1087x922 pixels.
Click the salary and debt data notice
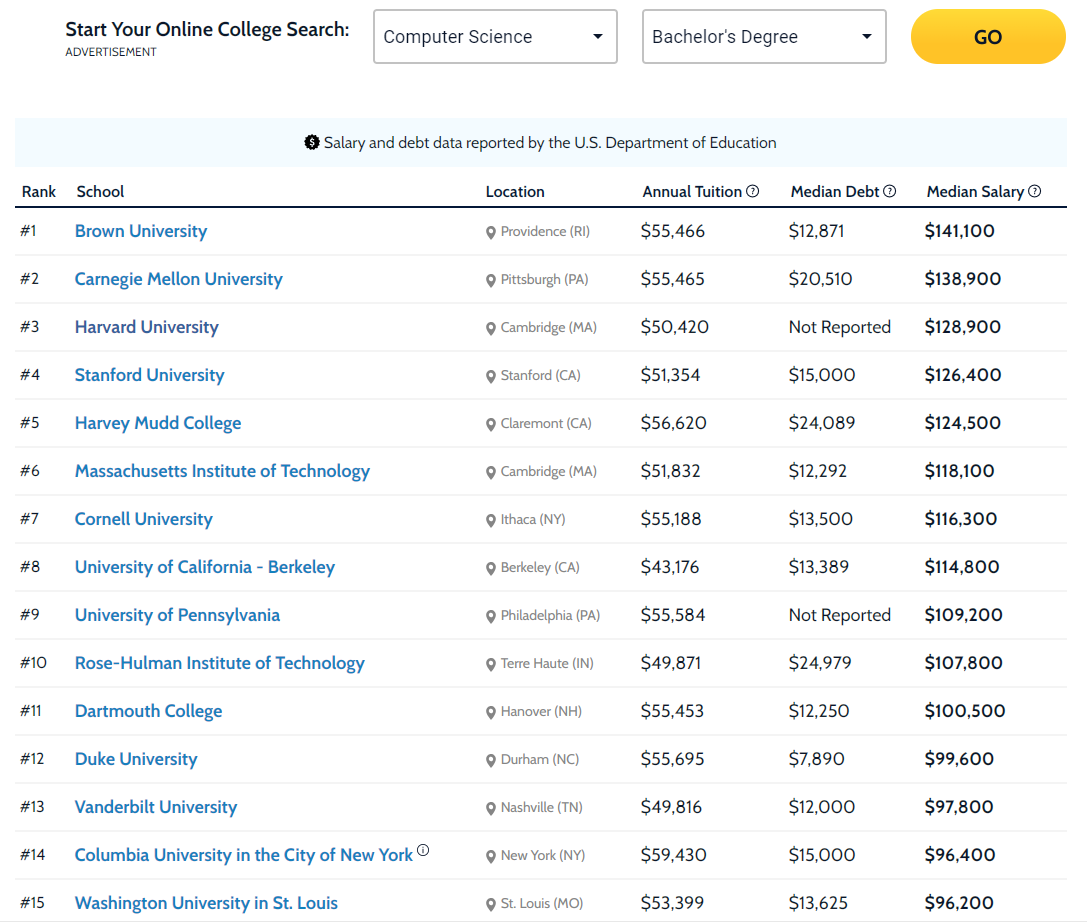click(540, 142)
